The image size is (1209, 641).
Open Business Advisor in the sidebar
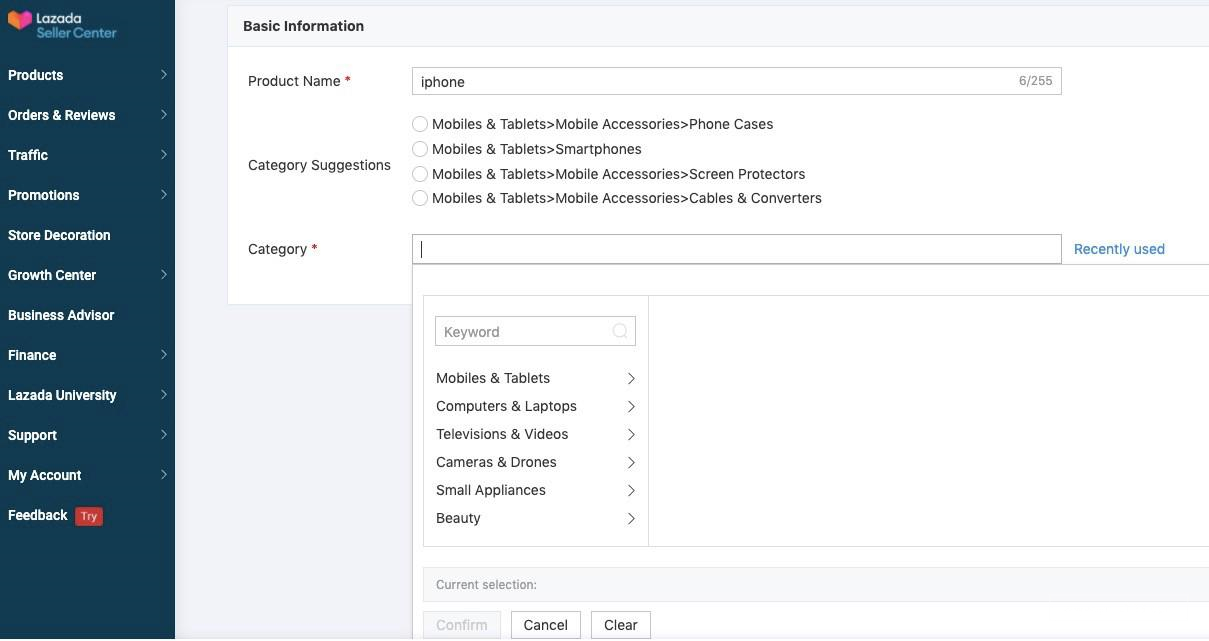click(61, 315)
